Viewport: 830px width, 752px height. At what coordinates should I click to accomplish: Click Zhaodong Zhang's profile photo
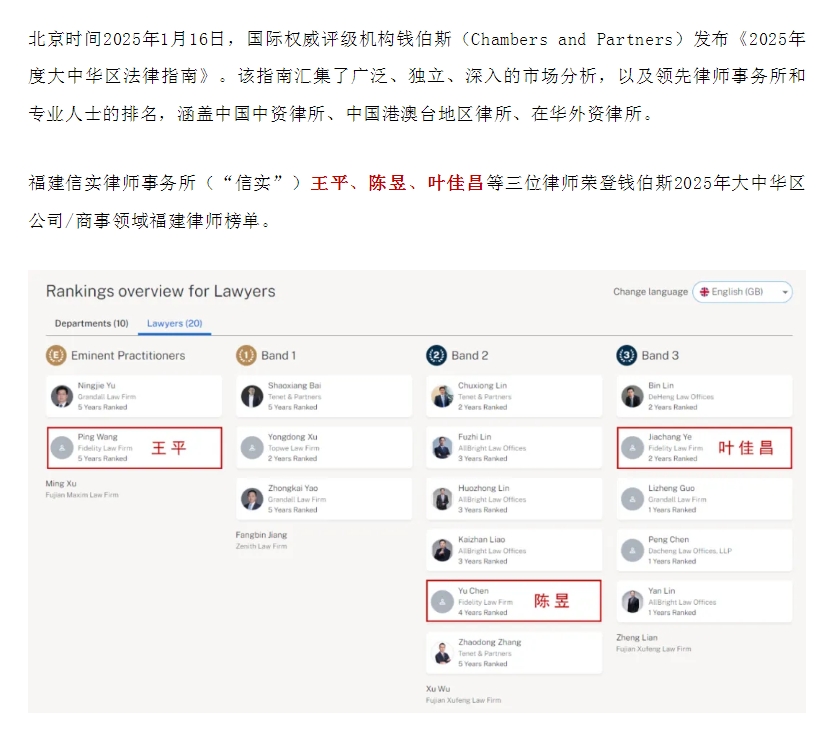(x=442, y=653)
